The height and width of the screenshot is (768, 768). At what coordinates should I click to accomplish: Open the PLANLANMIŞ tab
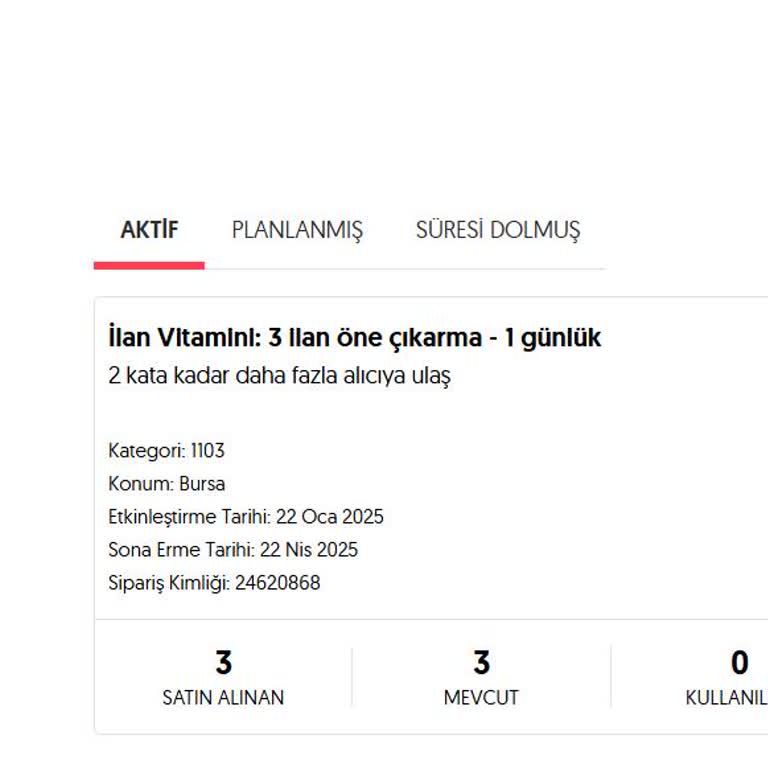point(297,231)
